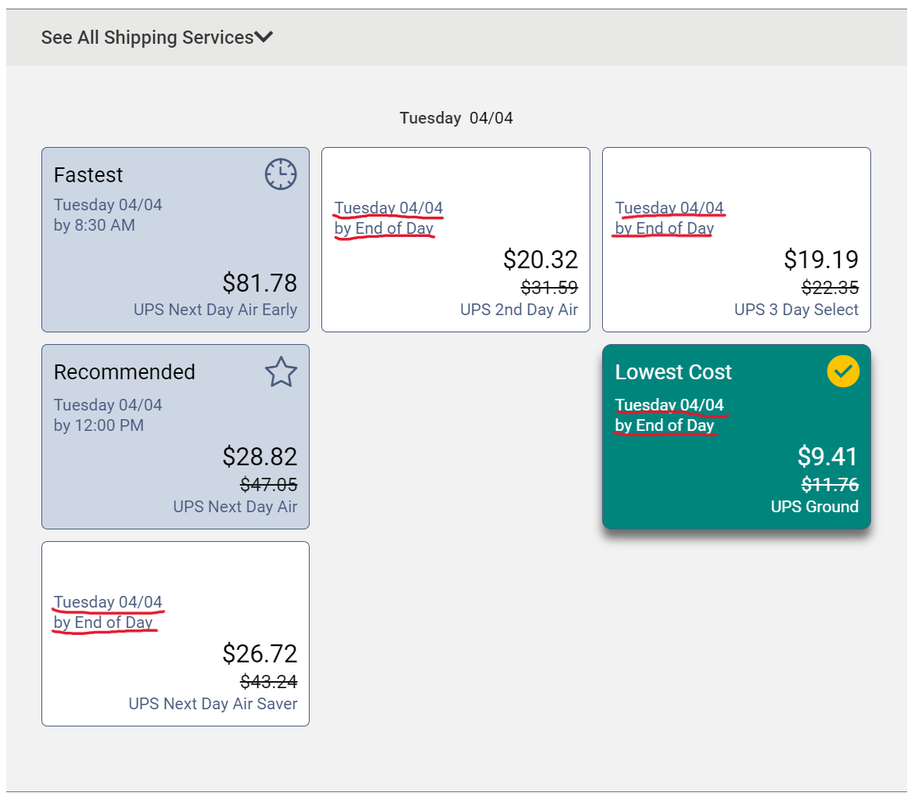Screen dimensions: 918x800
Task: Select the $26.72 shipping price
Action: (260, 654)
